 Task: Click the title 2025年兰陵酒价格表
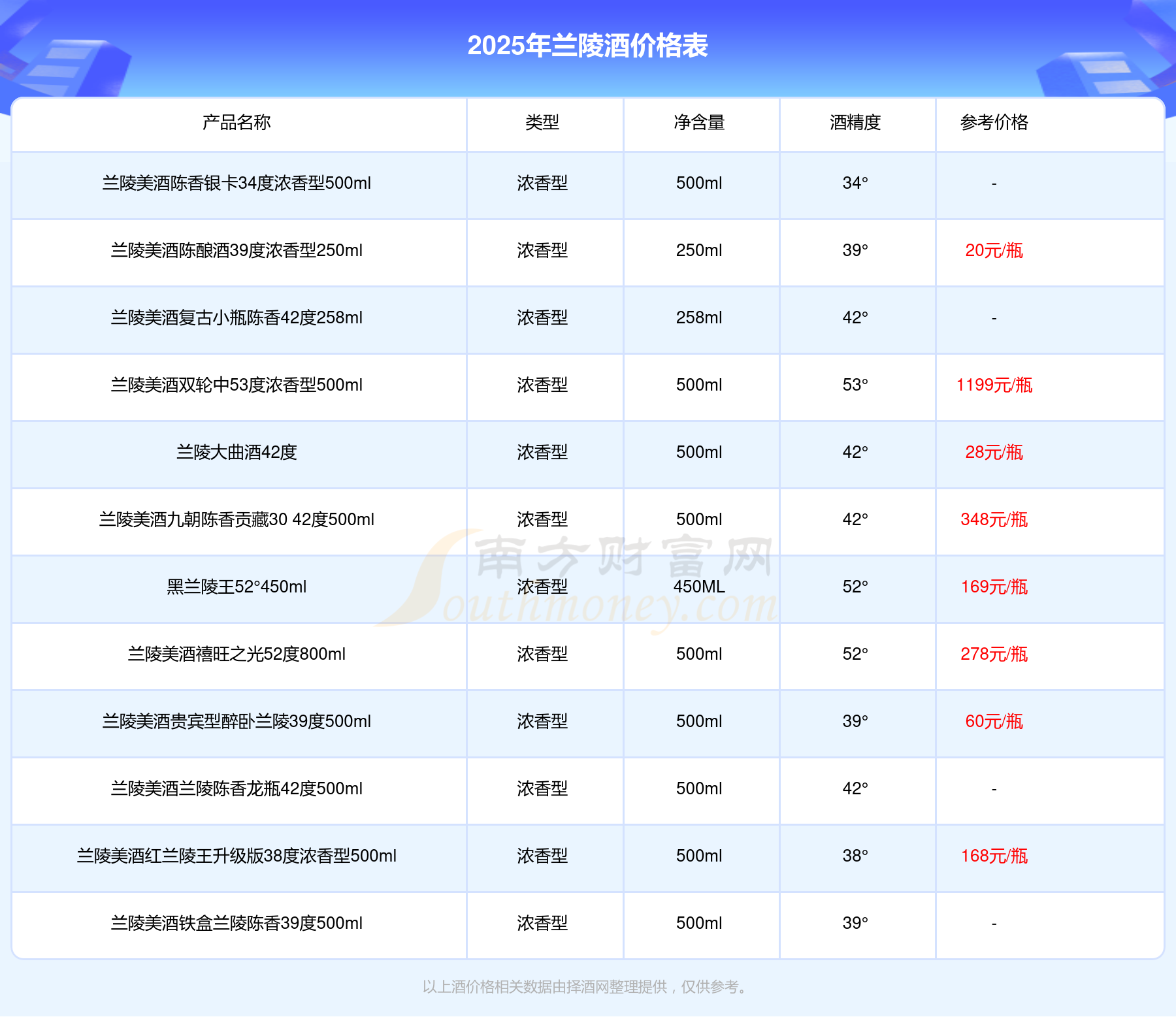tap(587, 46)
